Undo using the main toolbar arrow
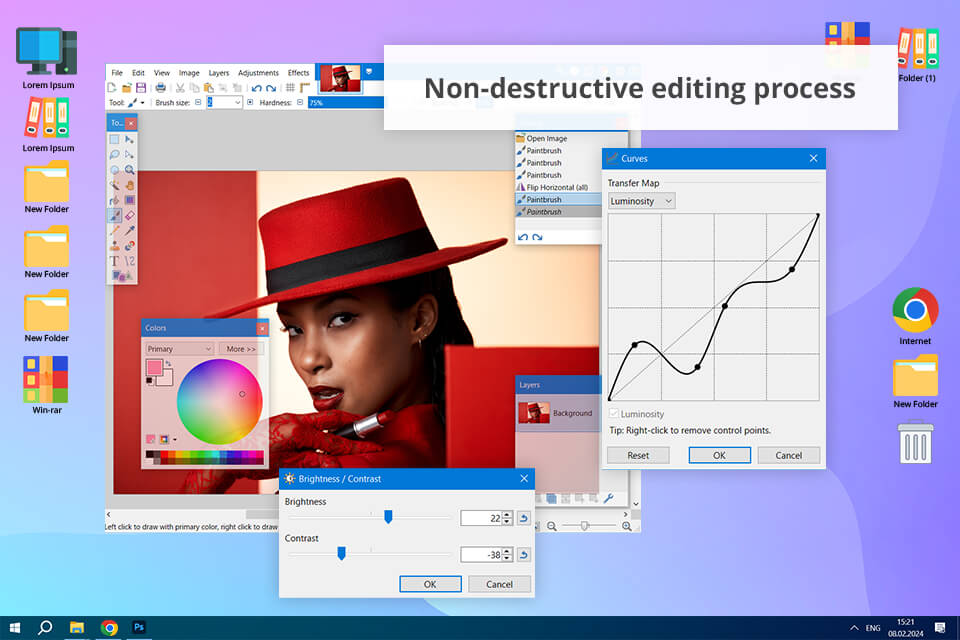960x640 pixels. click(x=257, y=88)
